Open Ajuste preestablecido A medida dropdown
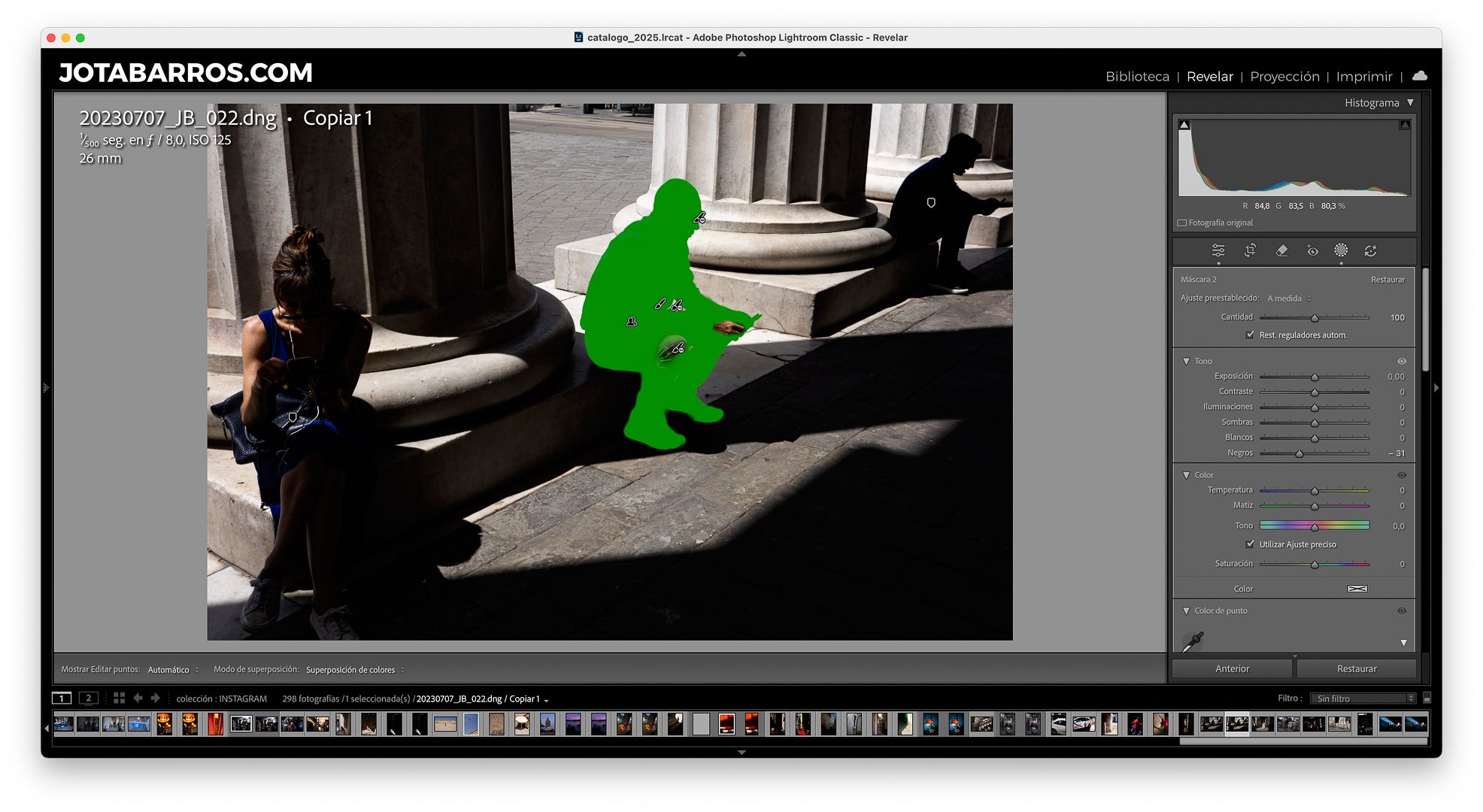The image size is (1483, 812). tap(1288, 298)
